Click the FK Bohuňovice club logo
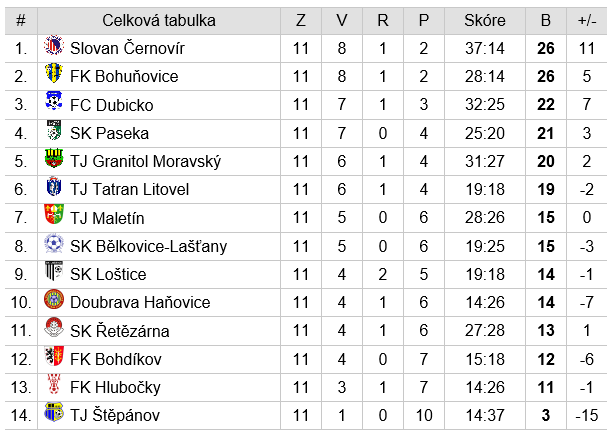 pyautogui.click(x=54, y=73)
